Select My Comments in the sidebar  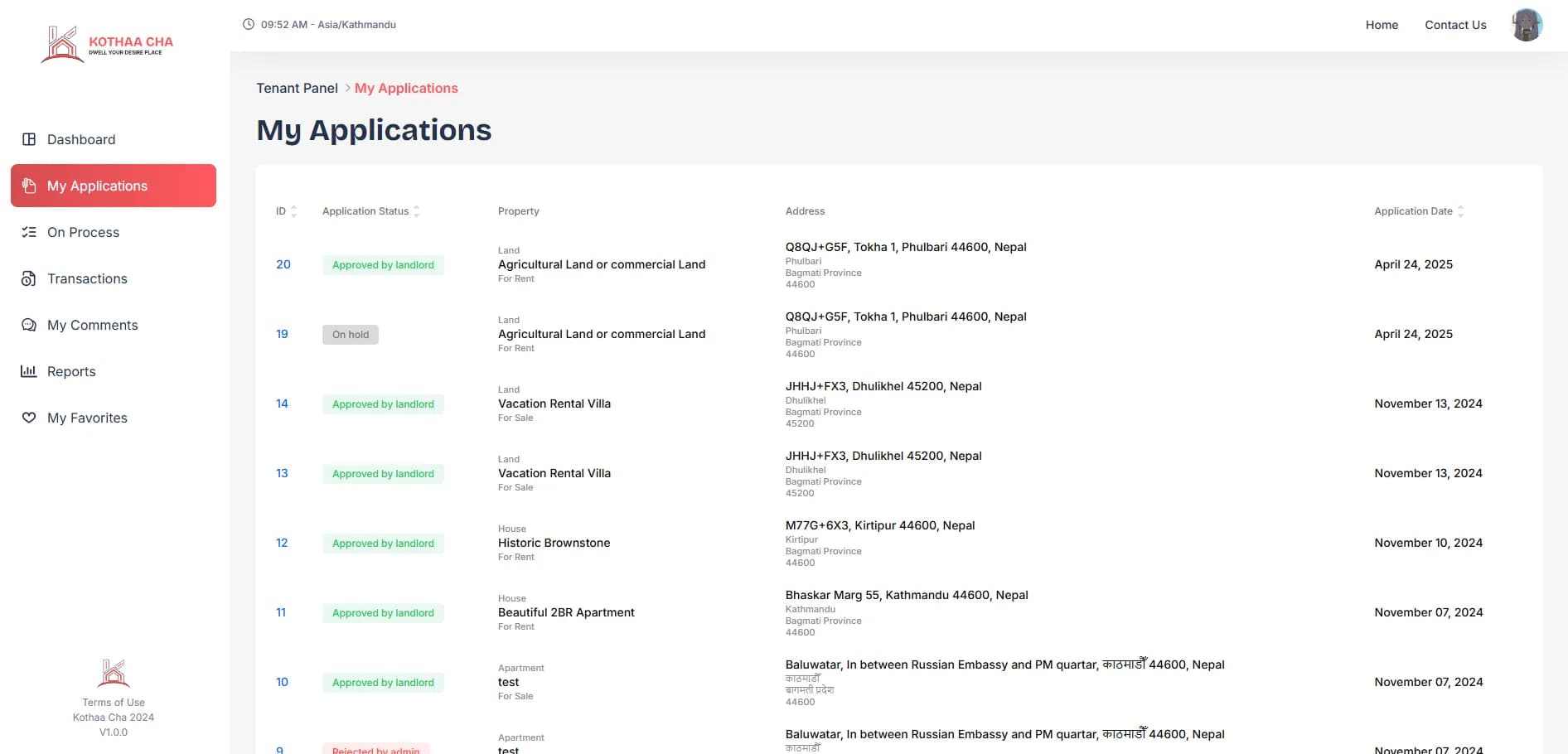click(x=114, y=325)
